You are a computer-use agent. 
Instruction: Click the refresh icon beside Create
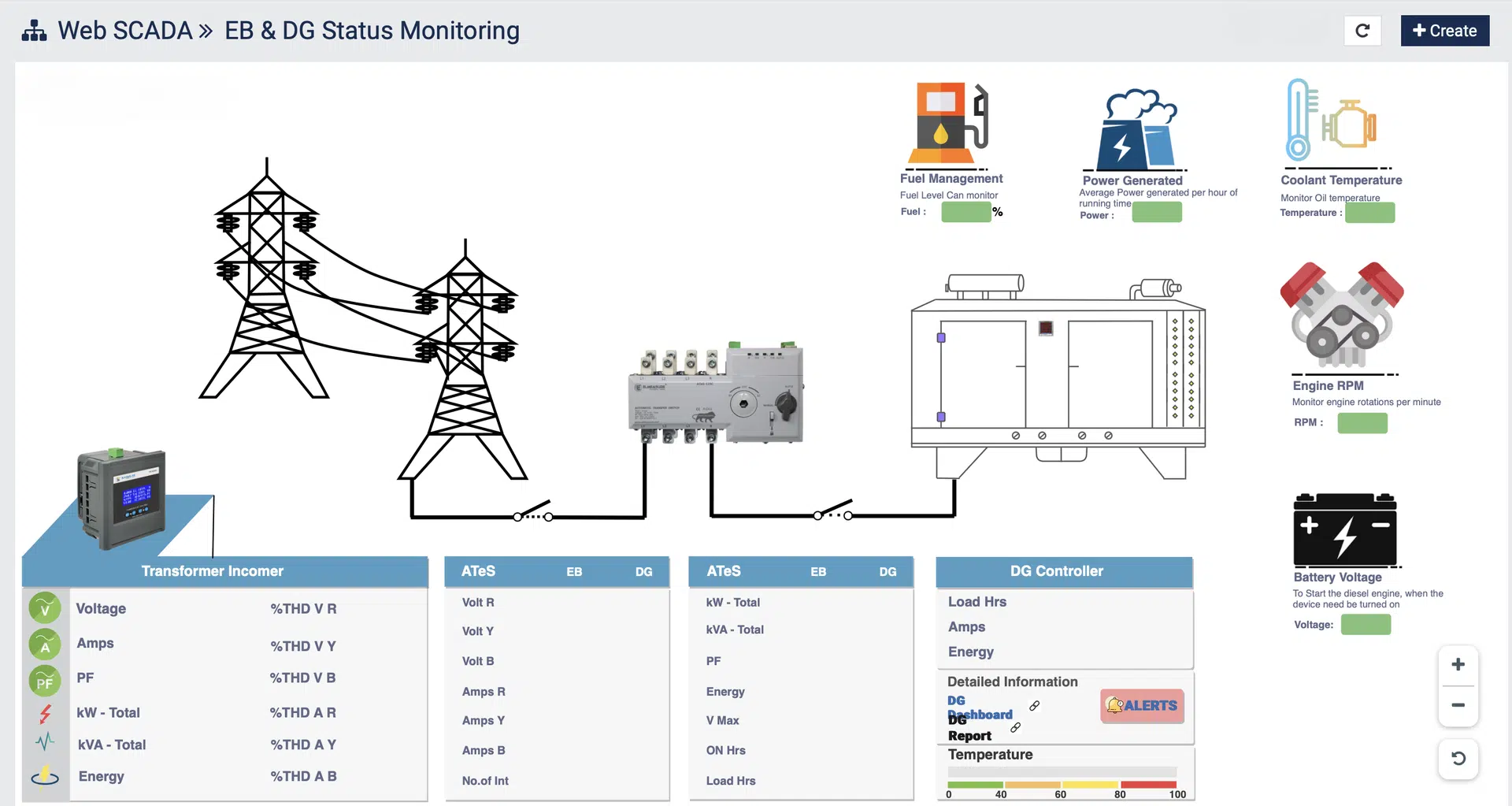pyautogui.click(x=1362, y=31)
